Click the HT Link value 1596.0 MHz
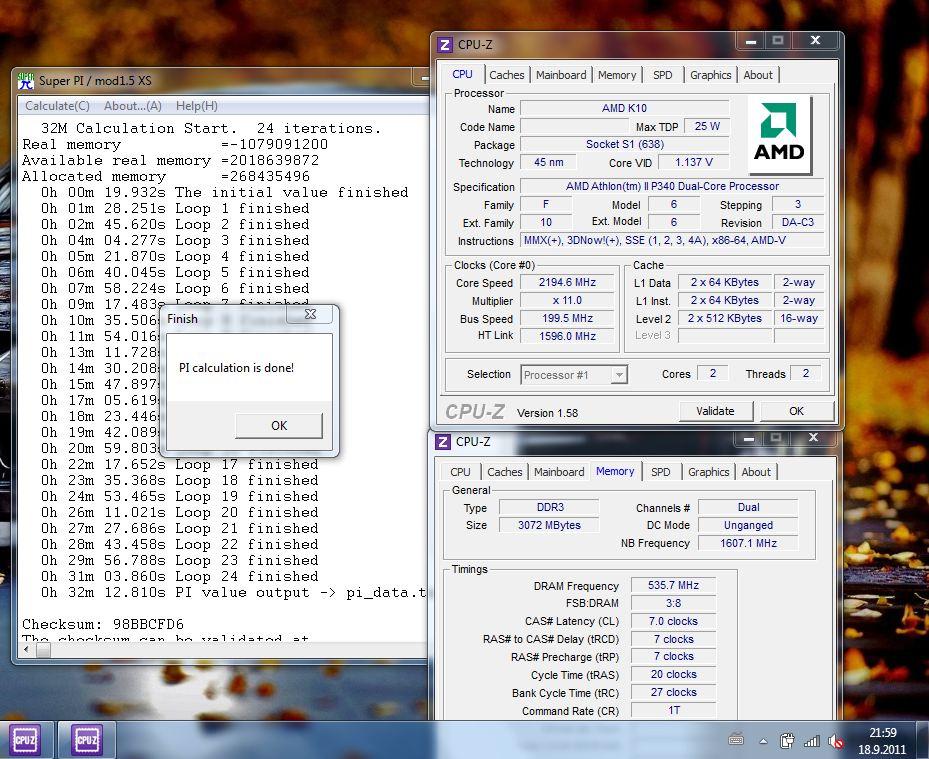Viewport: 929px width, 759px height. [x=567, y=336]
